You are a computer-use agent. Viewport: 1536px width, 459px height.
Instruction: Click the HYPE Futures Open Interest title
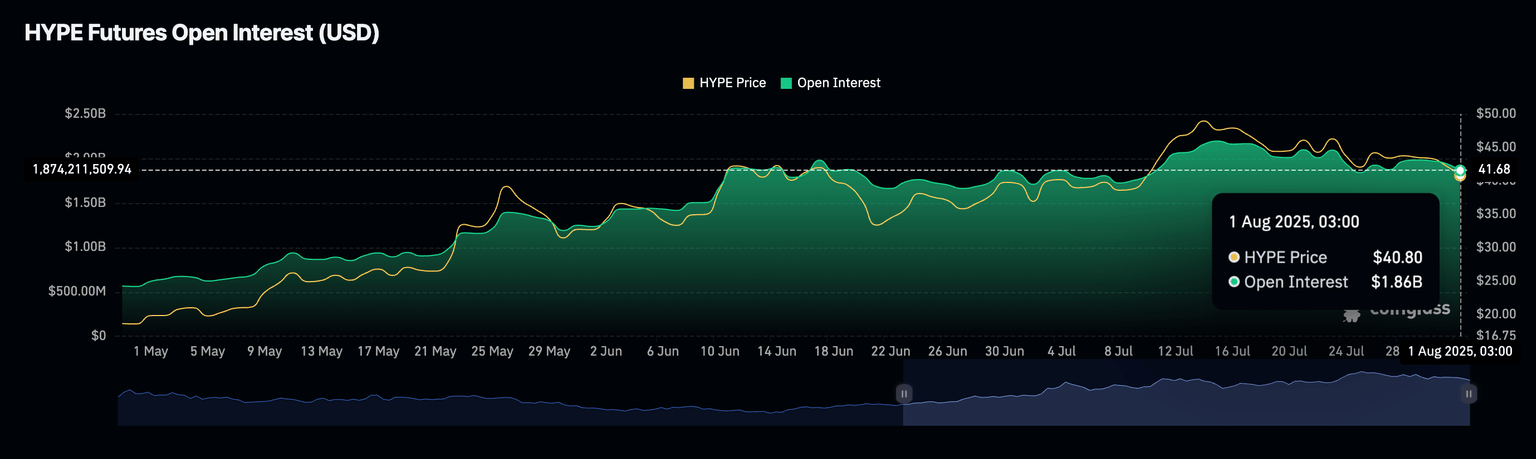(x=201, y=33)
